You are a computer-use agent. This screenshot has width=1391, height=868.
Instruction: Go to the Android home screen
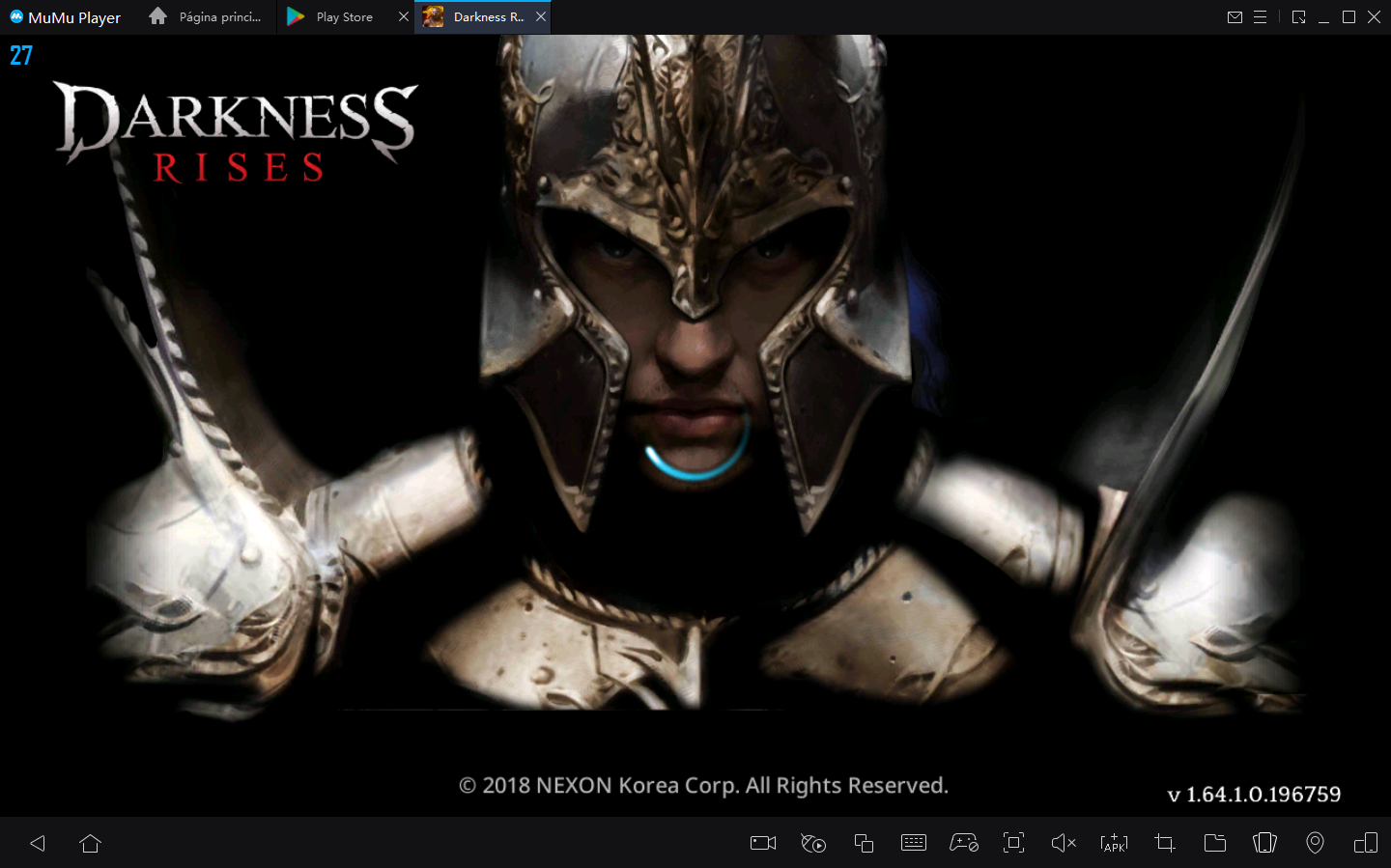pos(90,843)
